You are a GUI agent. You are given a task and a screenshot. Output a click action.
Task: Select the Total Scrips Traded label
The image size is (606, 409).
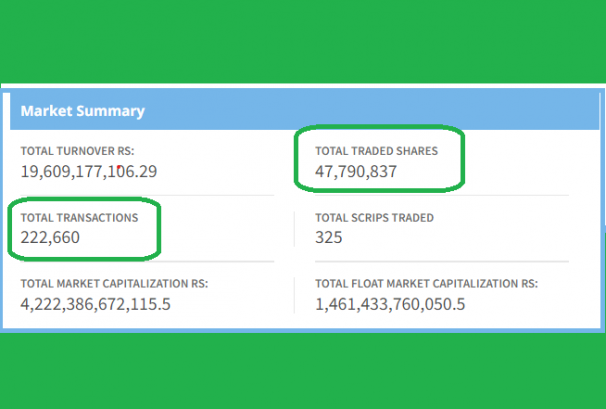(374, 217)
